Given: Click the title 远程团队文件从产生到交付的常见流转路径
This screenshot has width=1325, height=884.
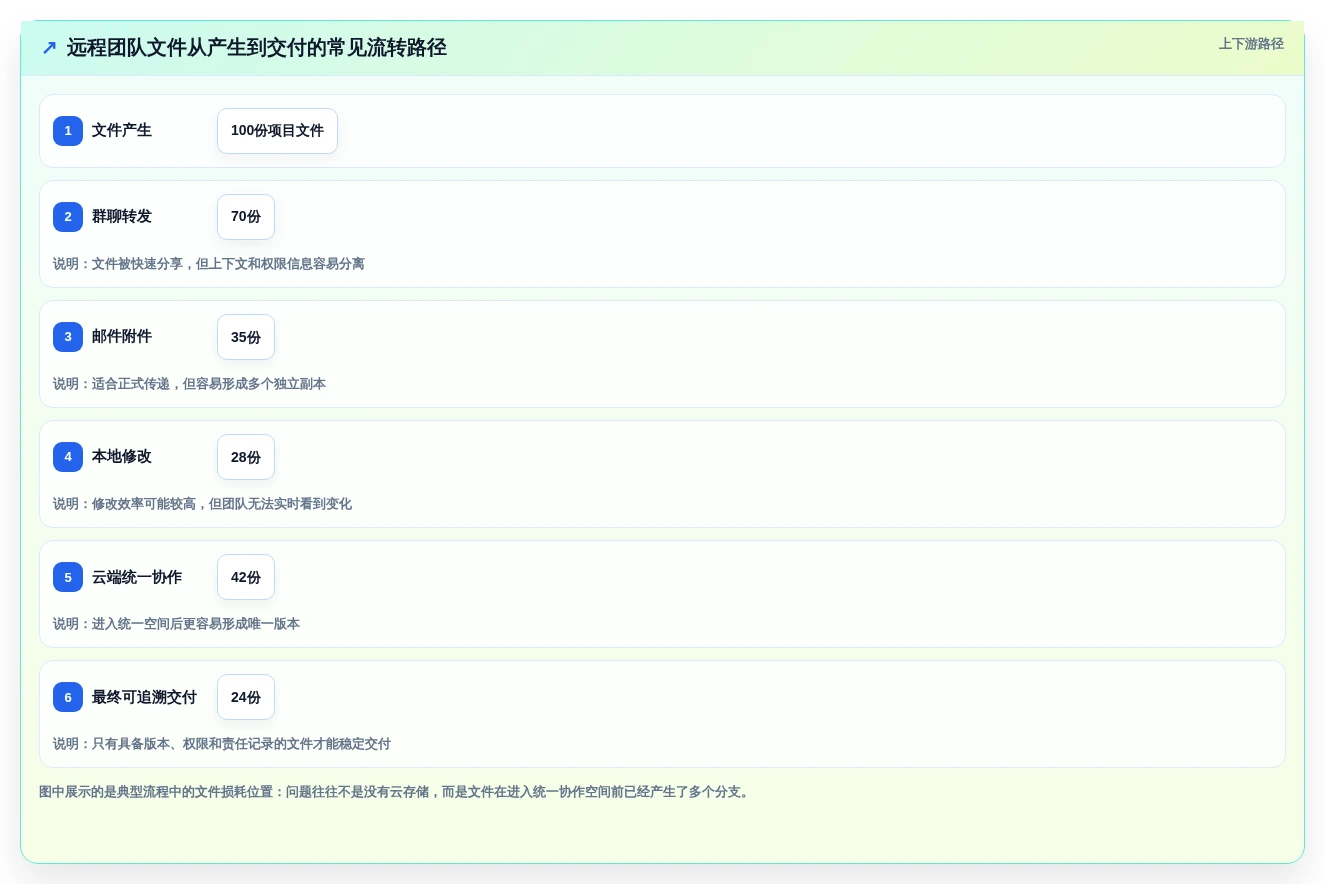Looking at the screenshot, I should coord(256,48).
